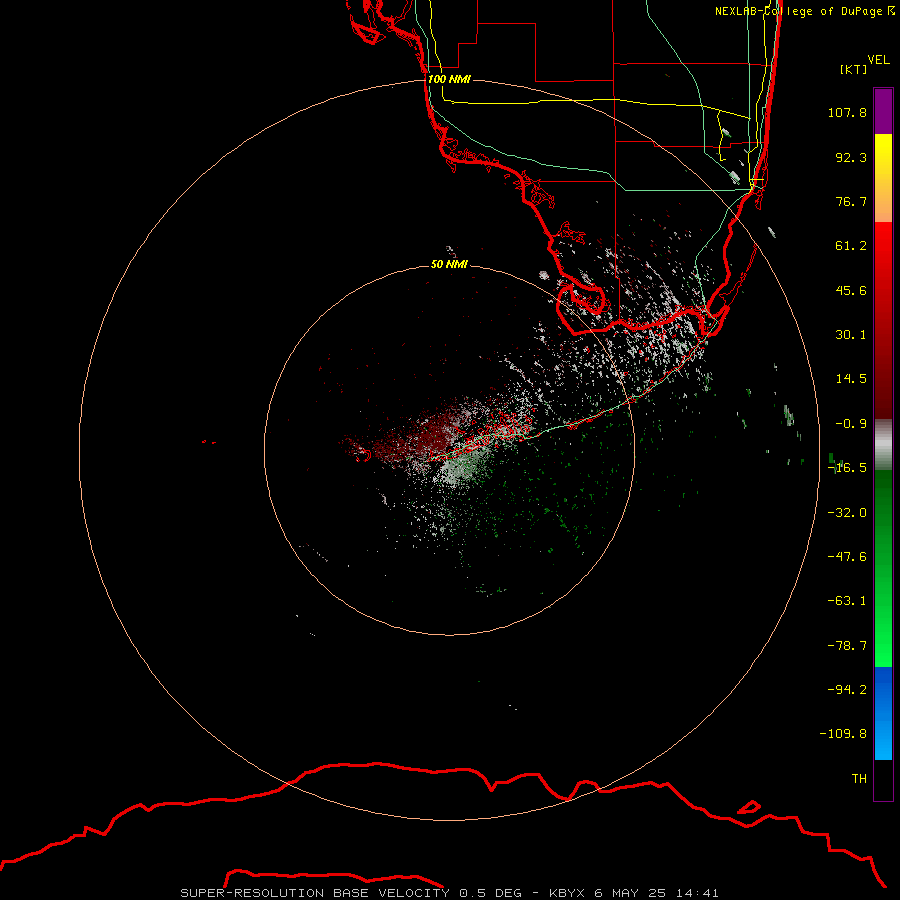Image resolution: width=900 pixels, height=900 pixels.
Task: Click the -47.6 velocity legend value
Action: [x=847, y=557]
